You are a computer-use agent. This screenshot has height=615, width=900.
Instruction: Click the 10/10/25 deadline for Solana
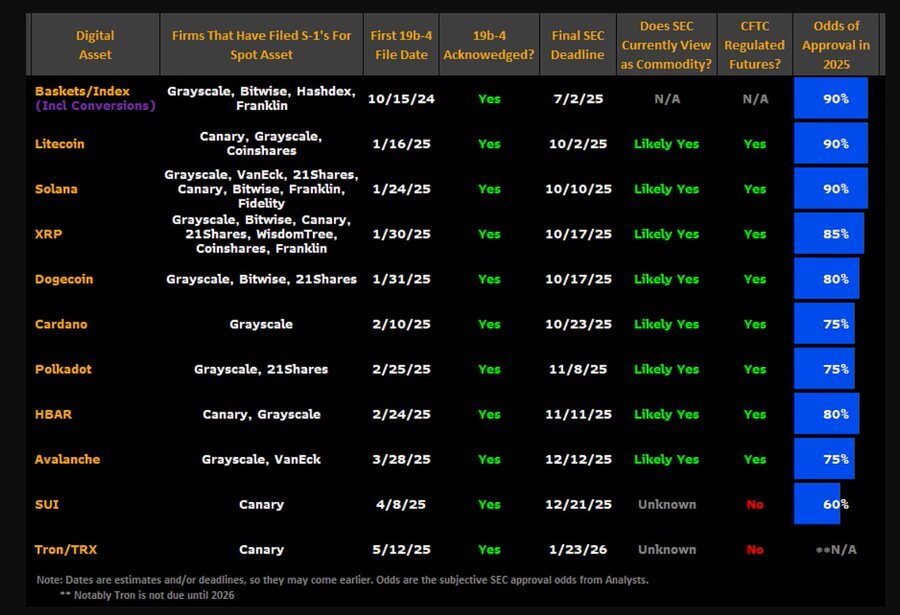pyautogui.click(x=578, y=189)
